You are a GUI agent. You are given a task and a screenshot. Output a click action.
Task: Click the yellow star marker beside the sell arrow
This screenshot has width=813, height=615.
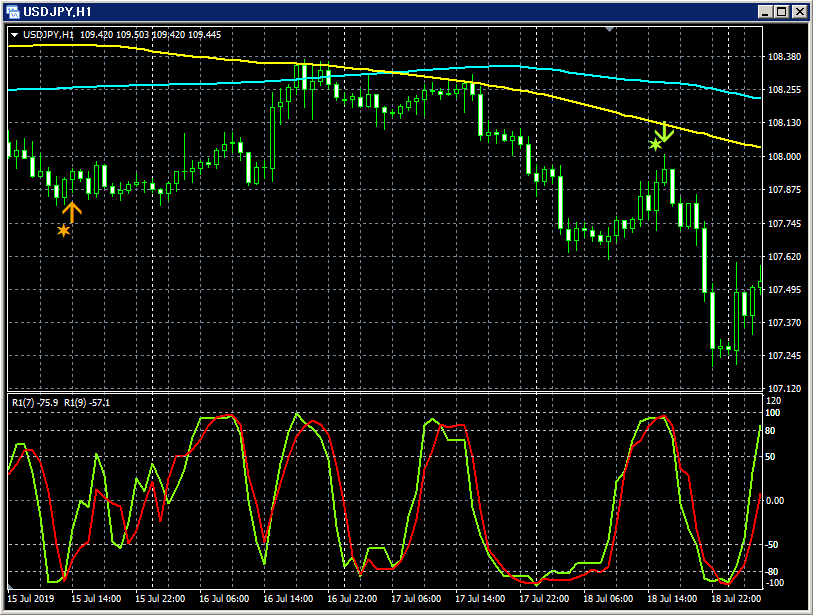(x=653, y=146)
